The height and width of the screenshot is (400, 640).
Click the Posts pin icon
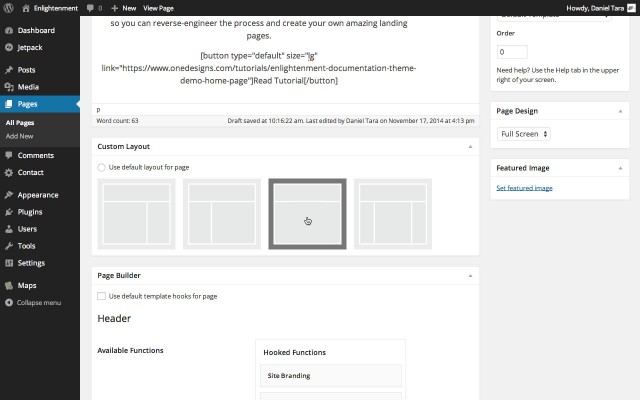click(x=9, y=70)
